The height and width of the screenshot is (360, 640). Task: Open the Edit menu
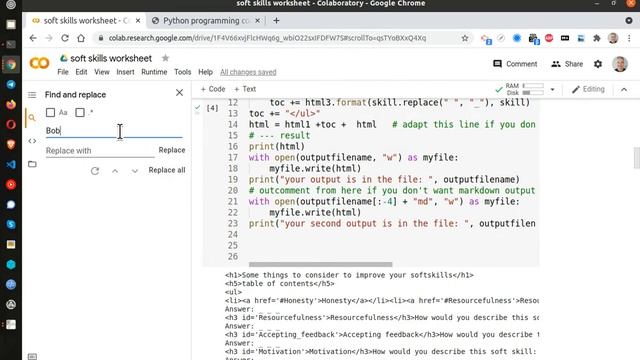[81, 72]
